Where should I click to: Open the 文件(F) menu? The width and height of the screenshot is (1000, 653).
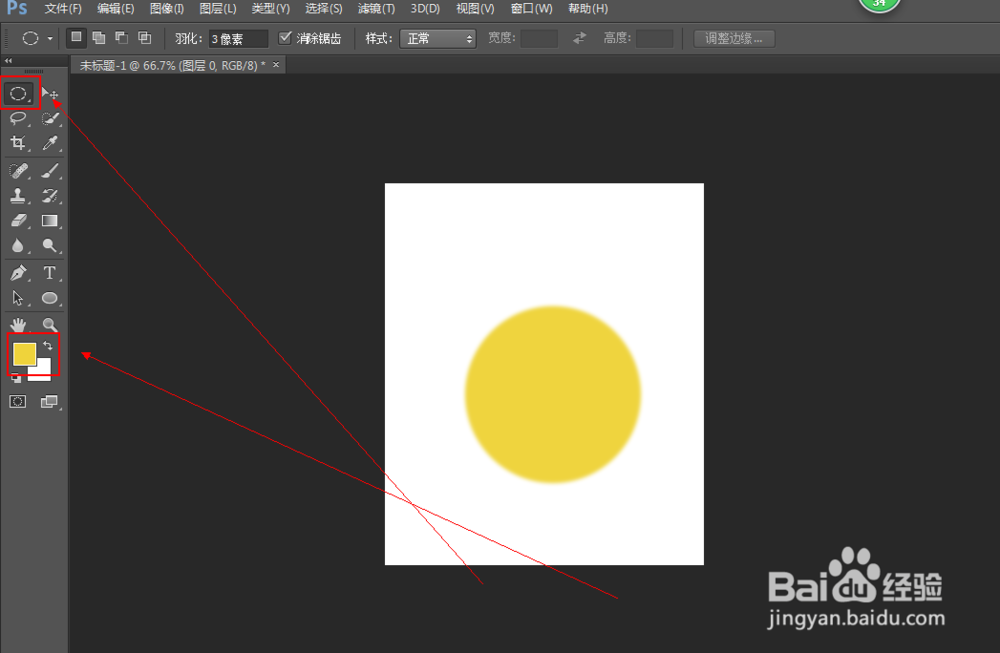pyautogui.click(x=63, y=9)
